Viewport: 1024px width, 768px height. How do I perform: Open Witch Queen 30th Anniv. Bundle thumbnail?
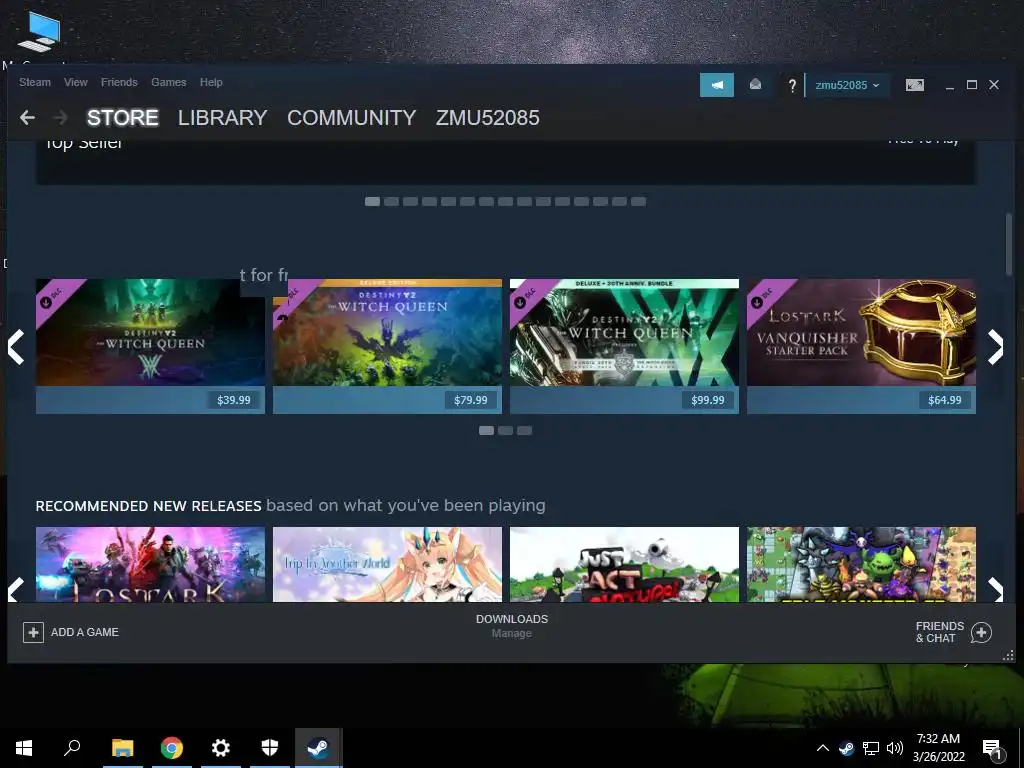[624, 332]
